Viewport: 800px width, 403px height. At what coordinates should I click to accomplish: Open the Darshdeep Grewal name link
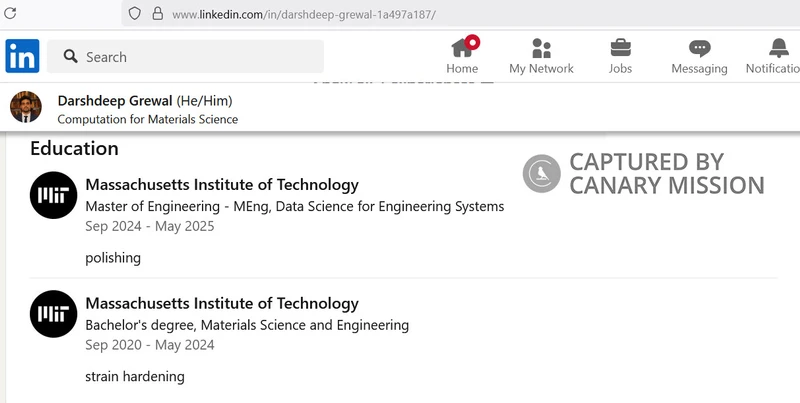tap(114, 101)
